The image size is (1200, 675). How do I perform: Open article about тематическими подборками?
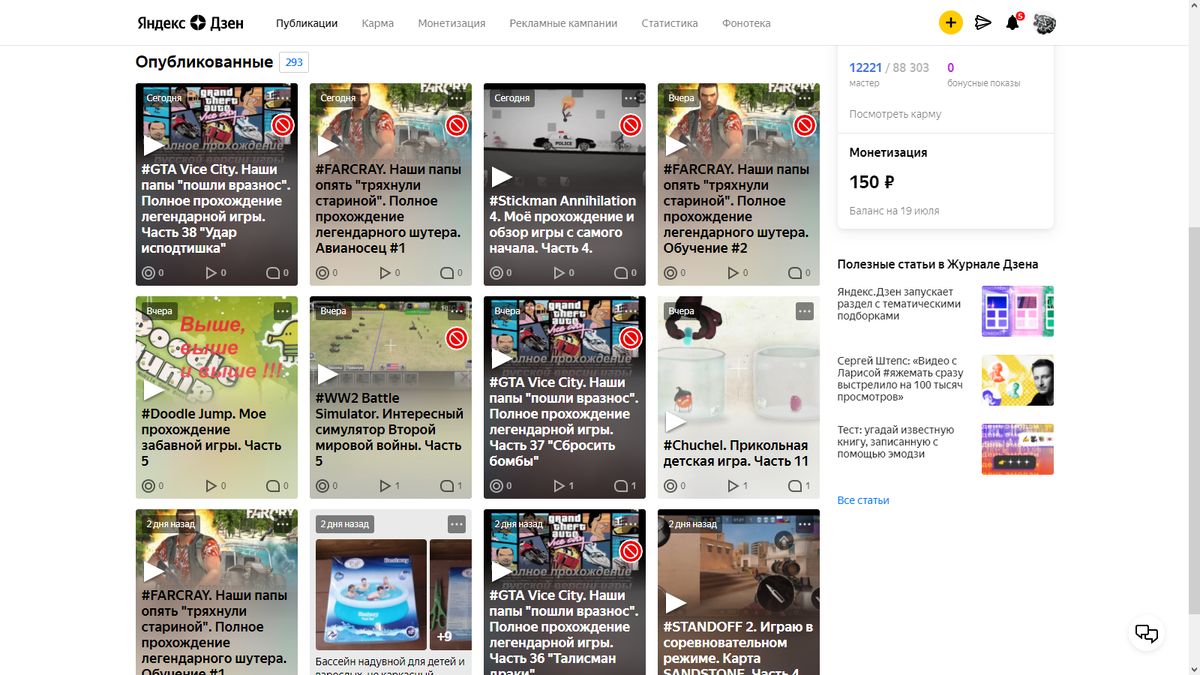(899, 303)
